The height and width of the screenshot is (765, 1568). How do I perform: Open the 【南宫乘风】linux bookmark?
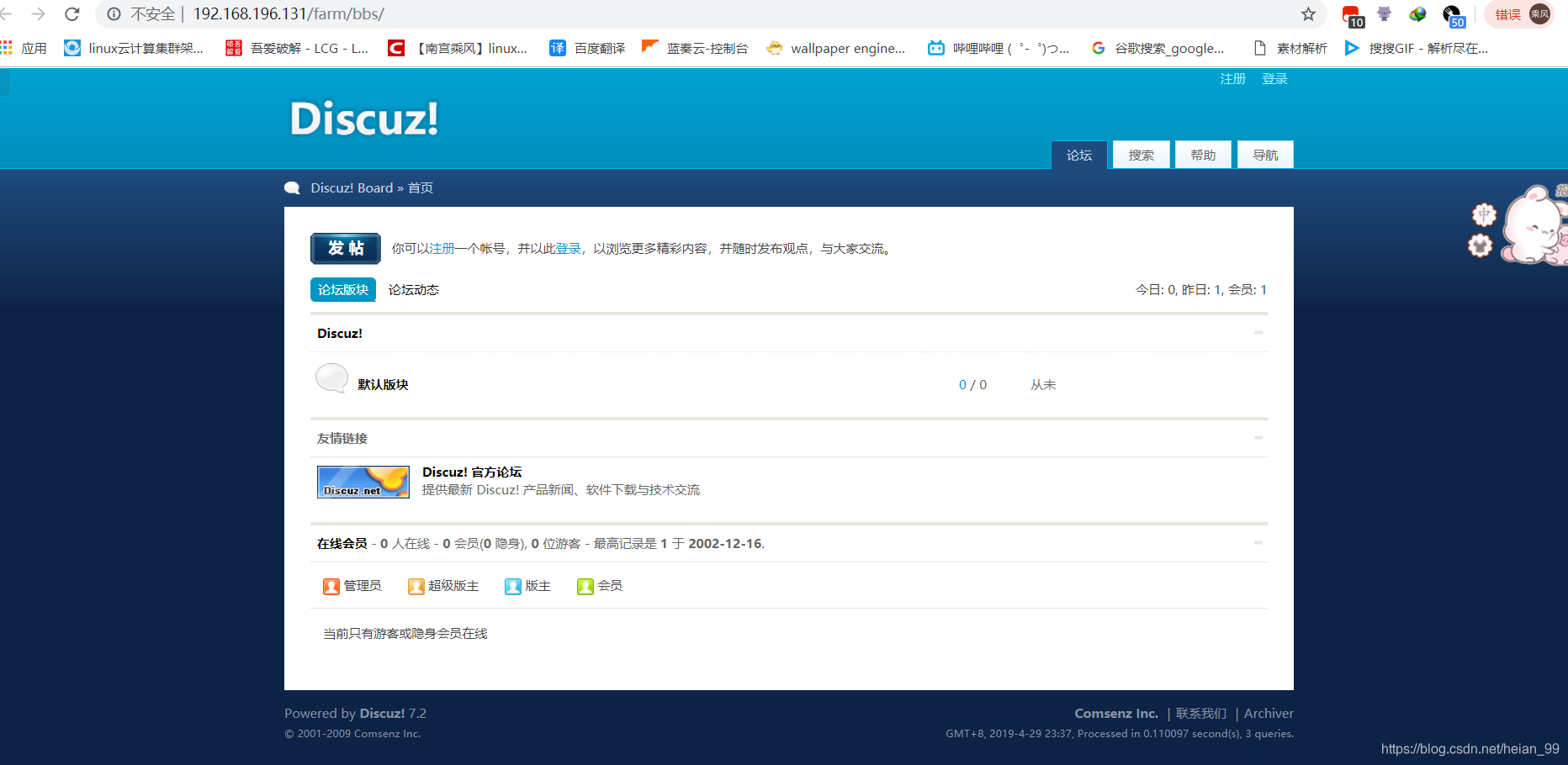tap(458, 48)
